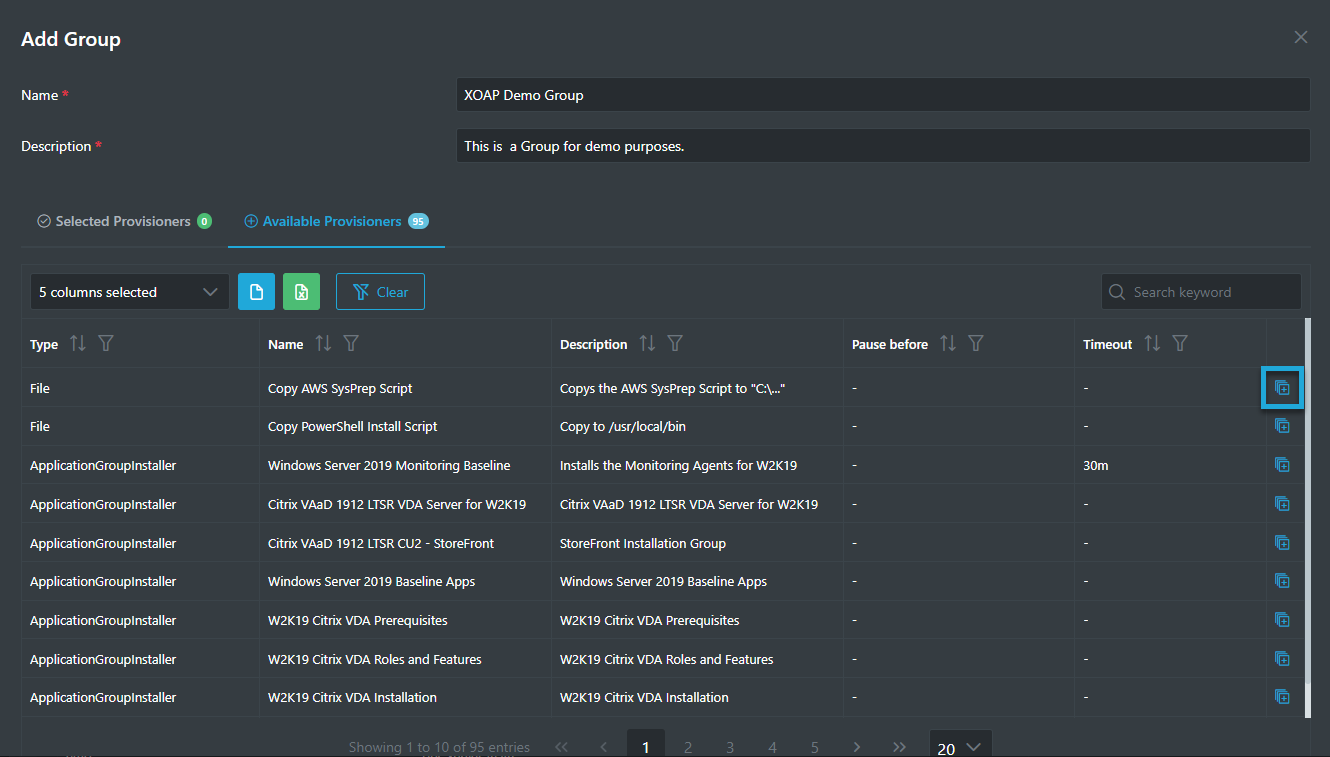Go to next page arrow
This screenshot has width=1330, height=757.
point(857,747)
